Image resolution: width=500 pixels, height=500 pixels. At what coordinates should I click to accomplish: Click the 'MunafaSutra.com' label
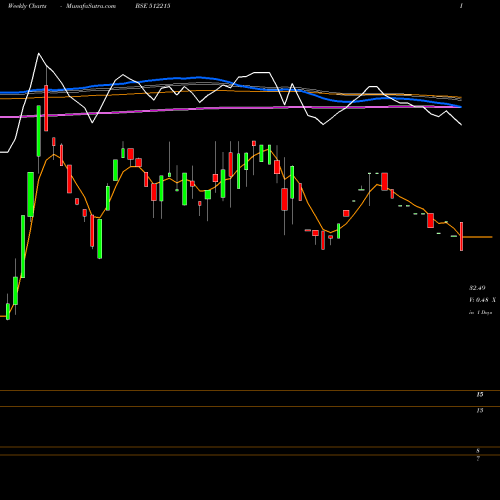point(91,6)
